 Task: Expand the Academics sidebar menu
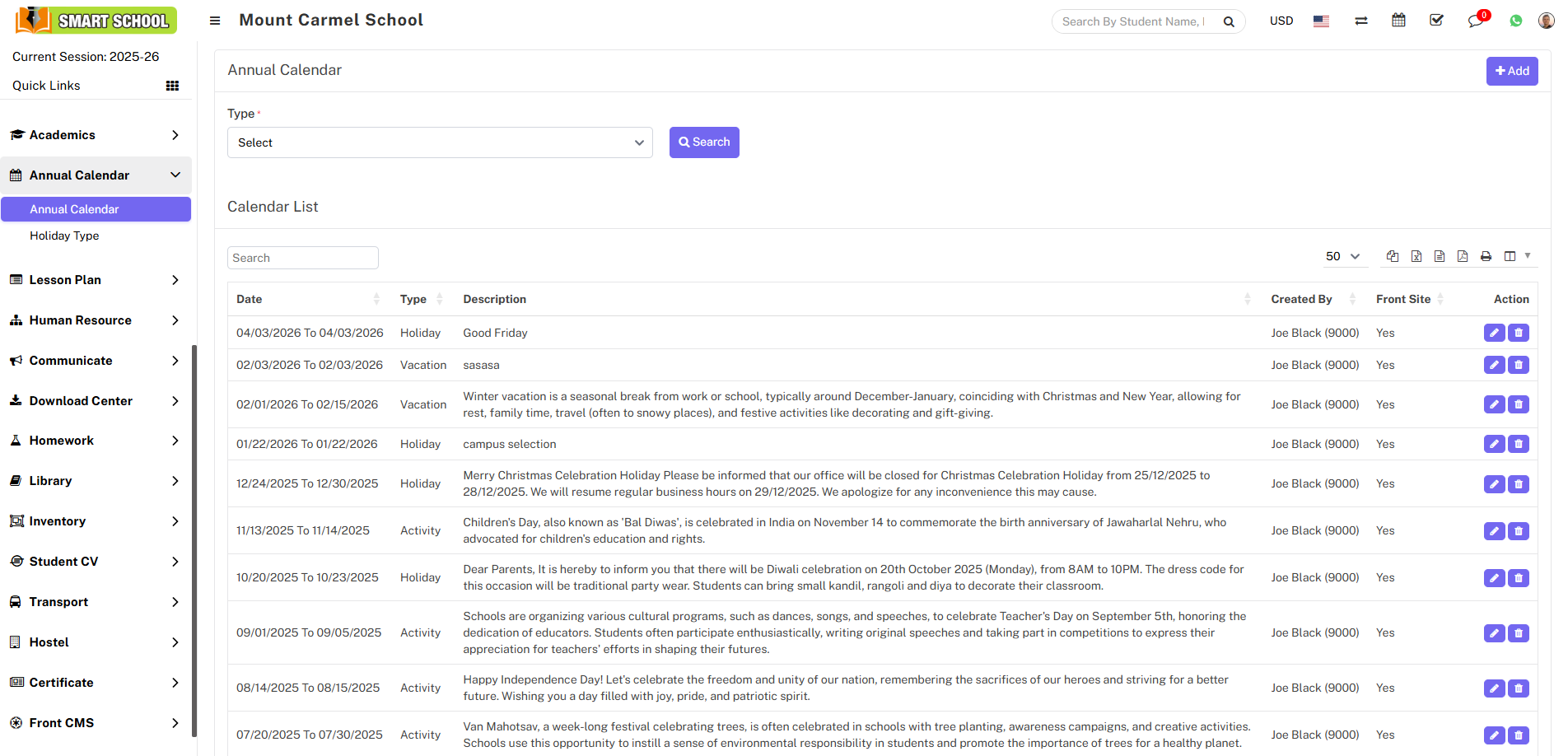coord(96,135)
